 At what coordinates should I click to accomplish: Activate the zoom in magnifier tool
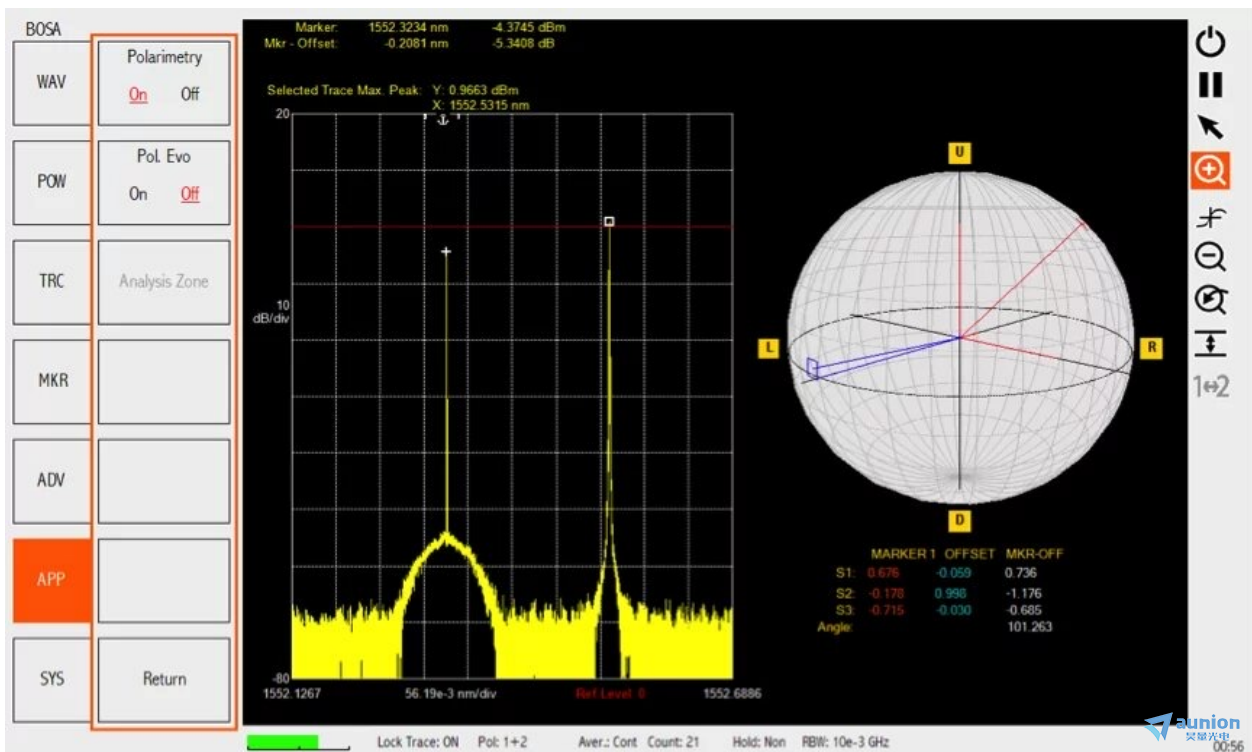[1210, 171]
